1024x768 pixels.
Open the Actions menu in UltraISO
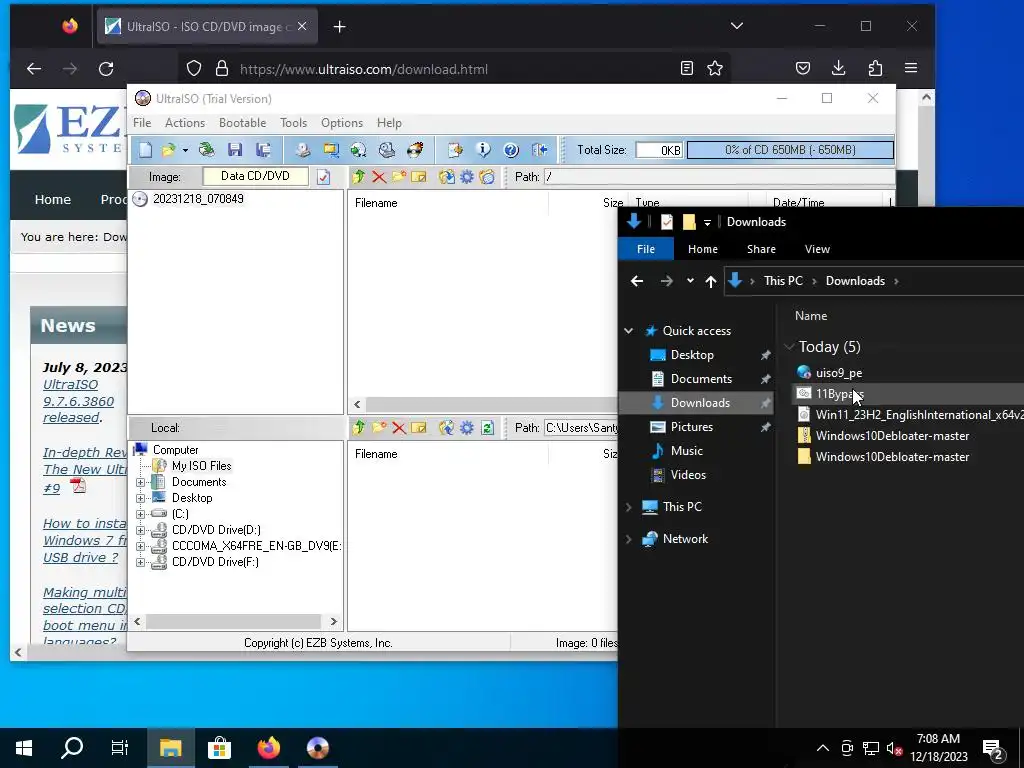coord(185,123)
